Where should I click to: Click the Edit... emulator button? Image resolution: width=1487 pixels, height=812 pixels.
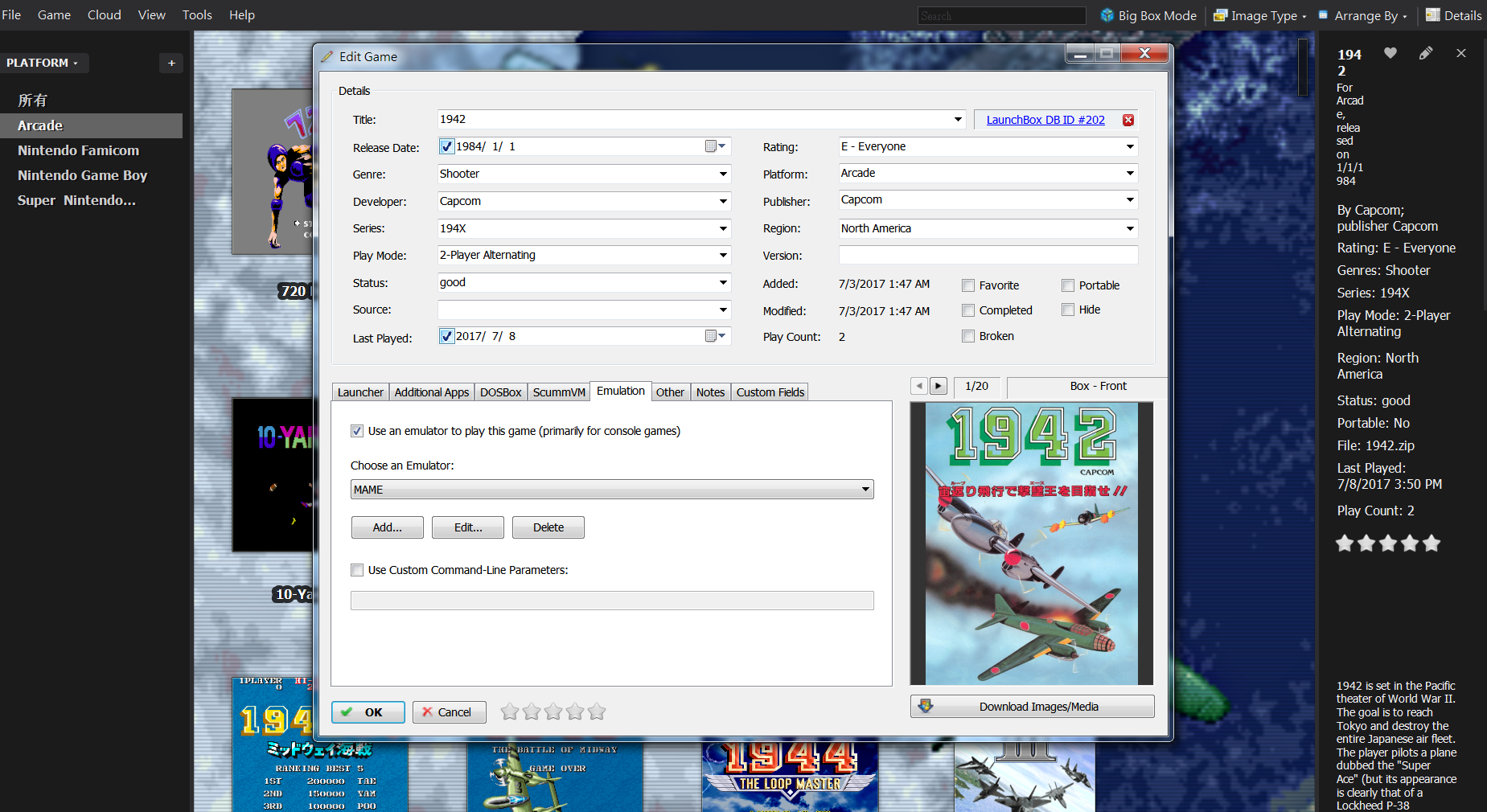pos(468,527)
